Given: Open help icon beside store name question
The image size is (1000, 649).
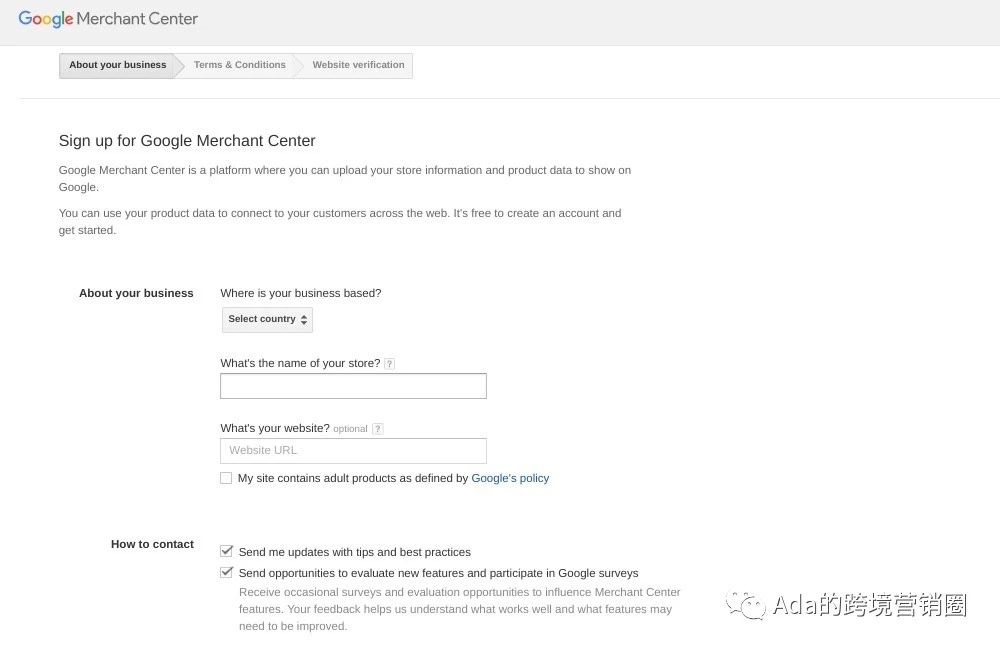Looking at the screenshot, I should 390,364.
